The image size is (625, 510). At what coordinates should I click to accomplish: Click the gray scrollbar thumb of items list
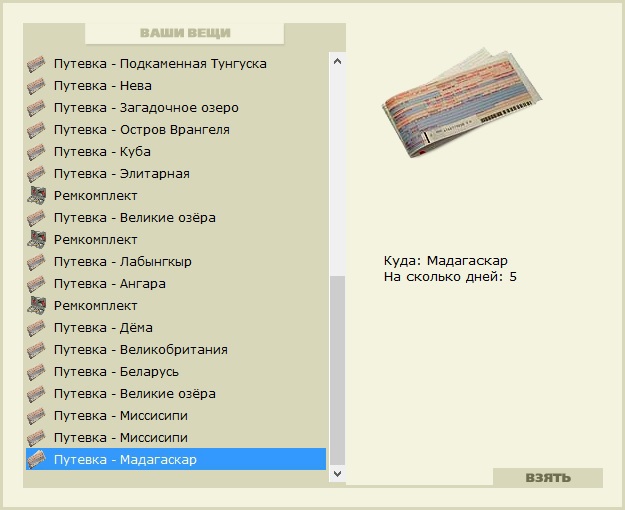click(337, 370)
